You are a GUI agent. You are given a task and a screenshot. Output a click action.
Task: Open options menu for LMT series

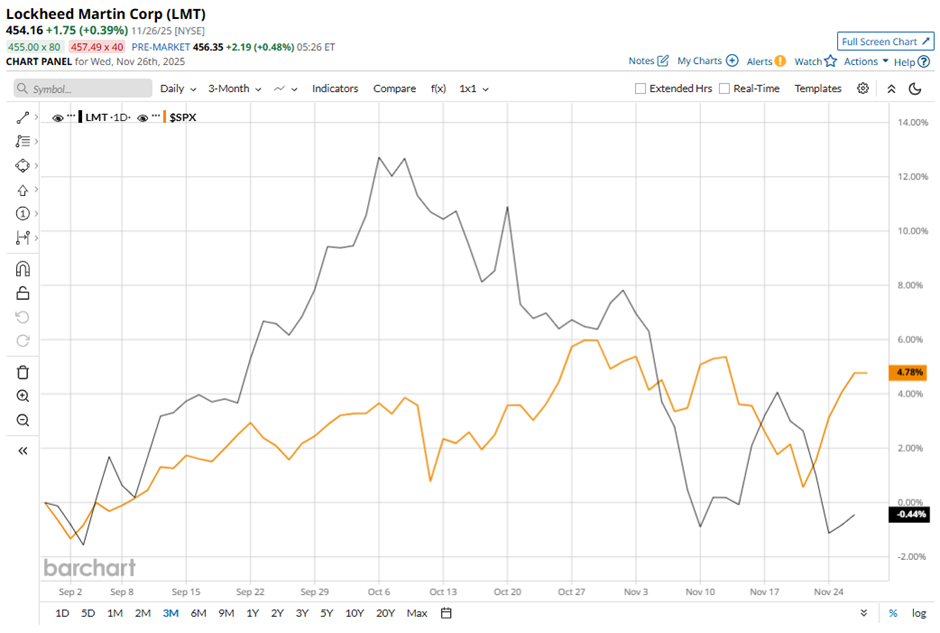pos(71,115)
